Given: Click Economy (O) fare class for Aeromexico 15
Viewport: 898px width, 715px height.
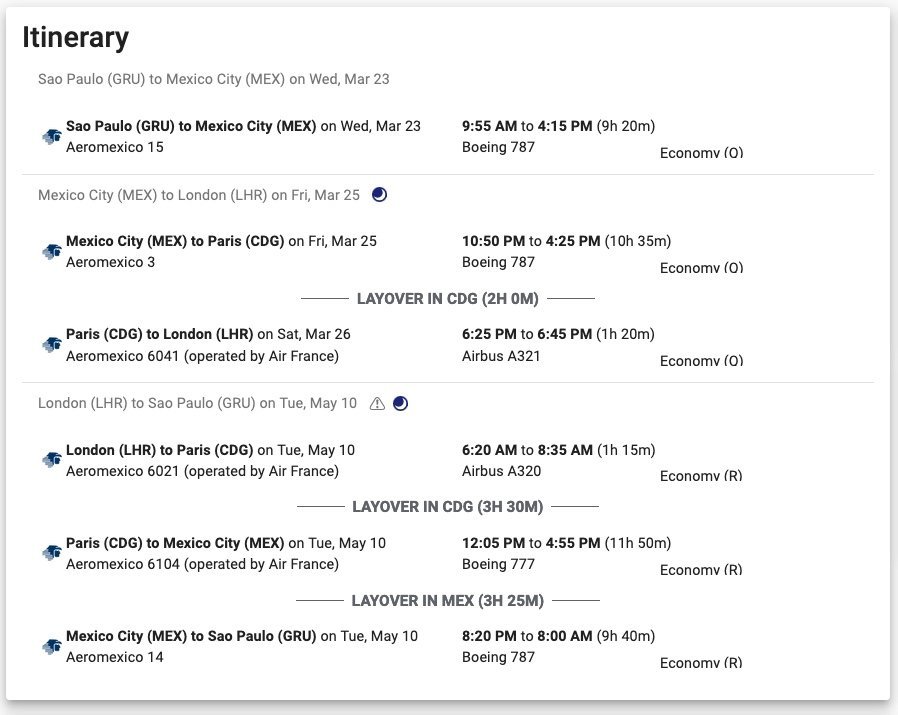Looking at the screenshot, I should 701,153.
